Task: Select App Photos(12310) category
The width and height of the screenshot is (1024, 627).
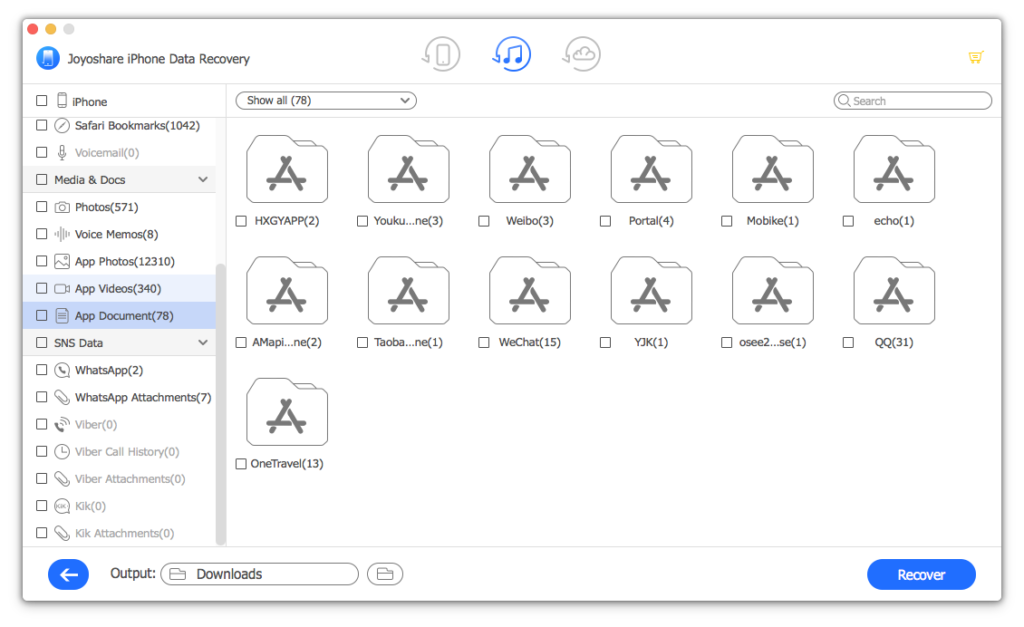Action: [120, 261]
